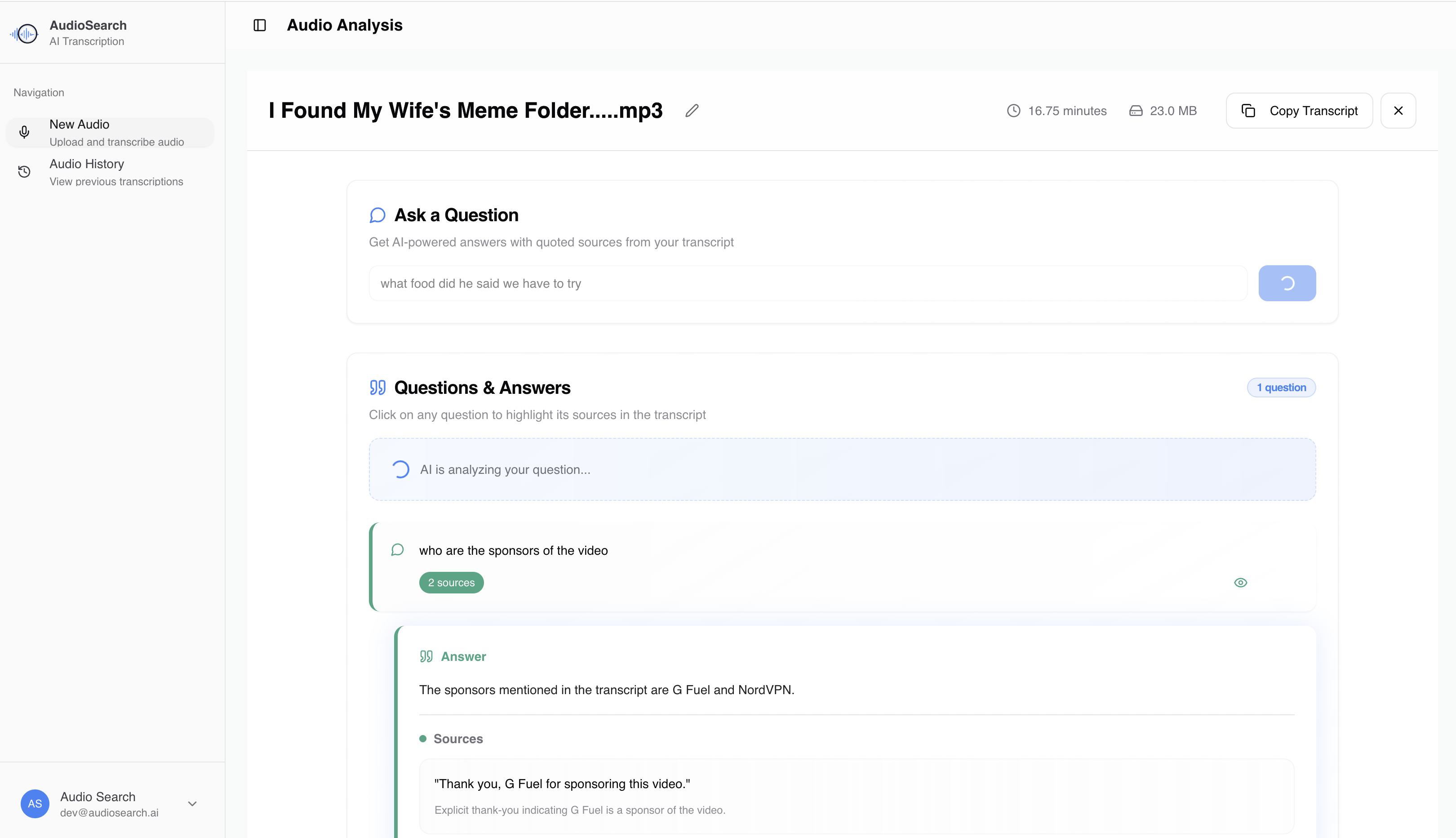
Task: Click the AudioSearch waveform logo
Action: pyautogui.click(x=24, y=33)
